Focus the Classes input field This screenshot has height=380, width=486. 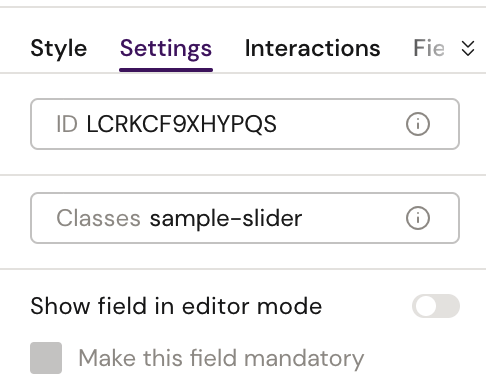tap(245, 218)
